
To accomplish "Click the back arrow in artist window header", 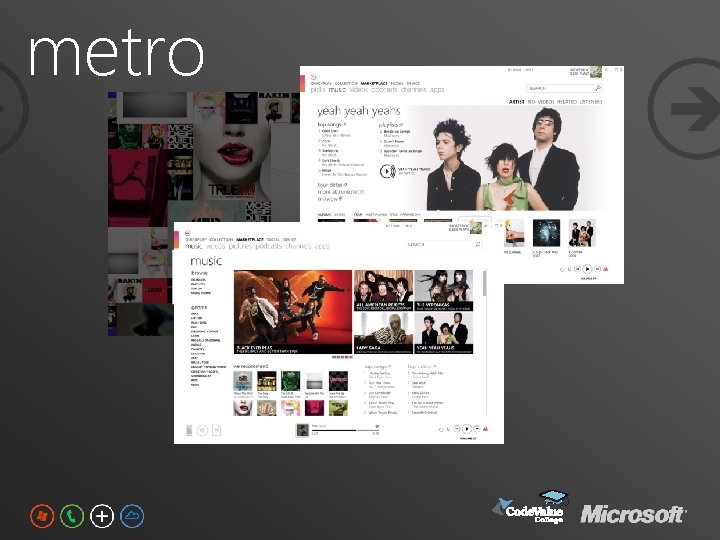I will [x=314, y=77].
